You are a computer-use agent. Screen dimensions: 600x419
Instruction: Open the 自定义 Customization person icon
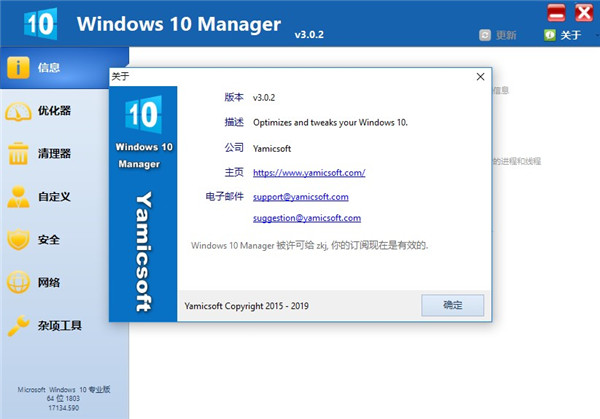18,197
